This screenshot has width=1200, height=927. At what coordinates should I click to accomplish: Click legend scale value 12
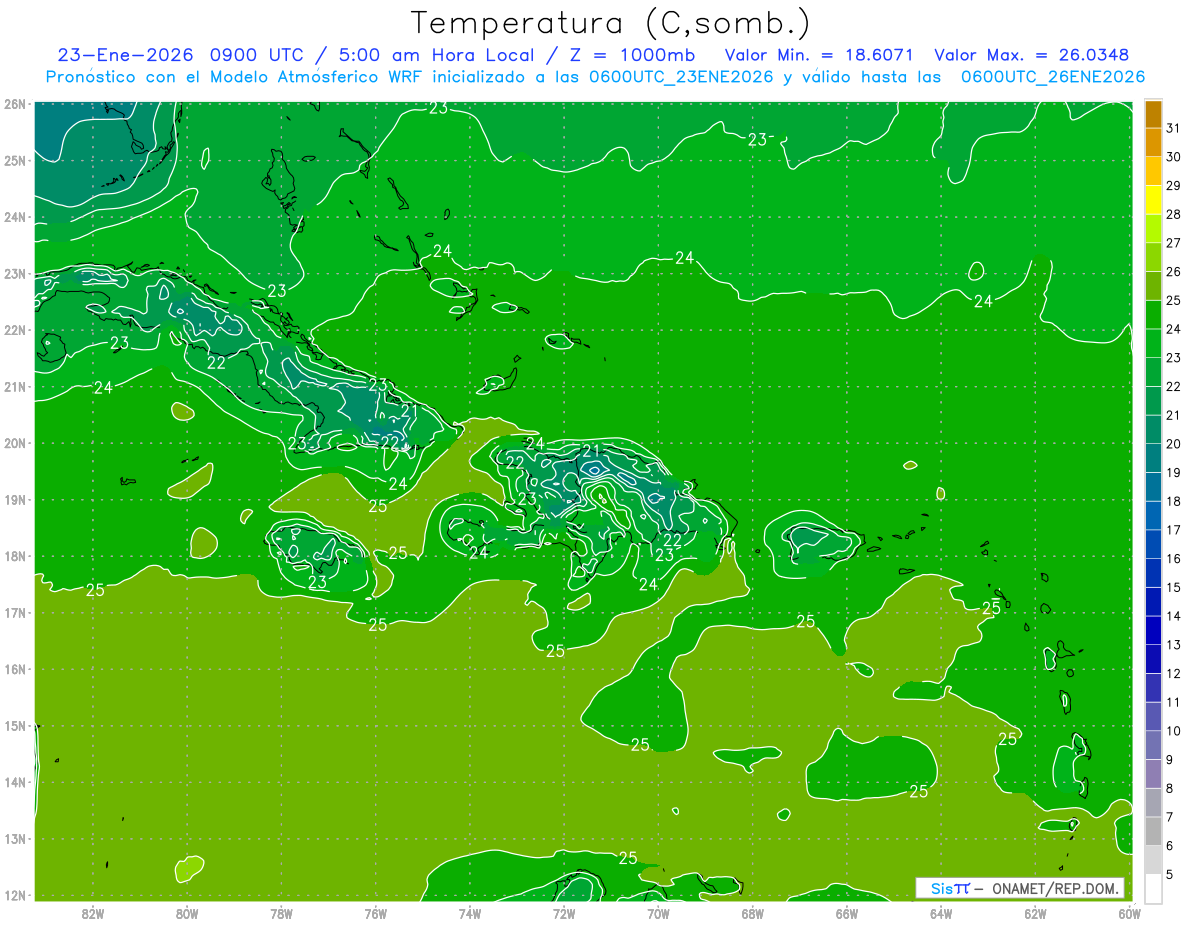pyautogui.click(x=1173, y=674)
